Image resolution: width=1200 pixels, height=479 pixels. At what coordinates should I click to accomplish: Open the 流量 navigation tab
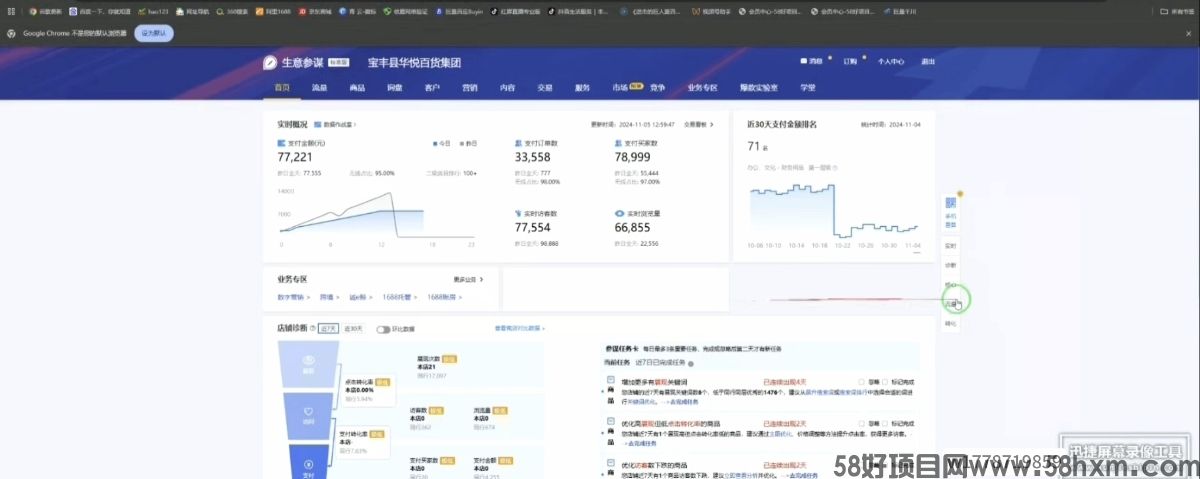click(319, 88)
